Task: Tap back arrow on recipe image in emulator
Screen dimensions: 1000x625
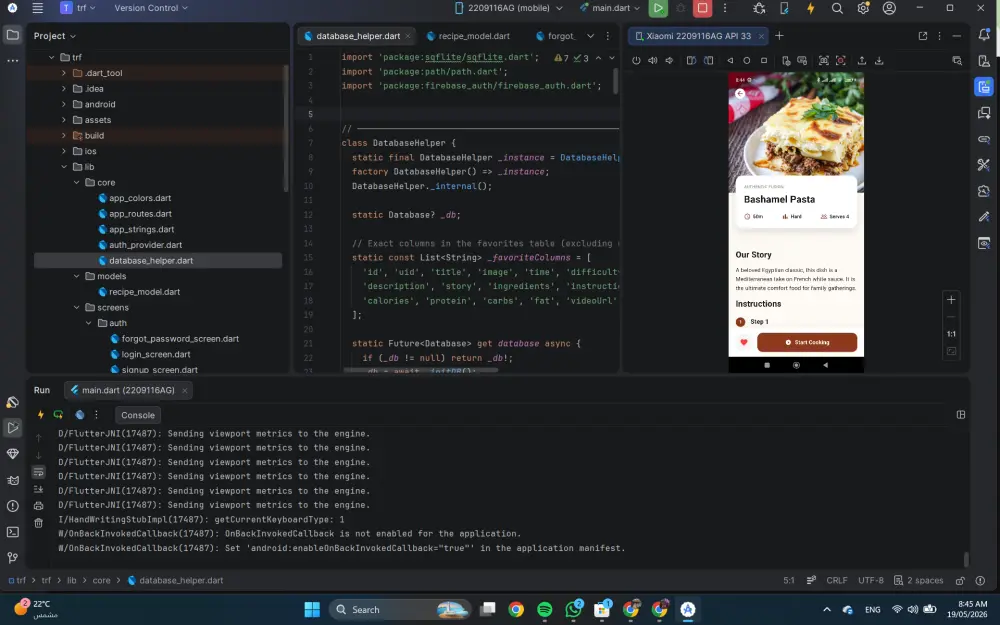Action: click(x=740, y=93)
